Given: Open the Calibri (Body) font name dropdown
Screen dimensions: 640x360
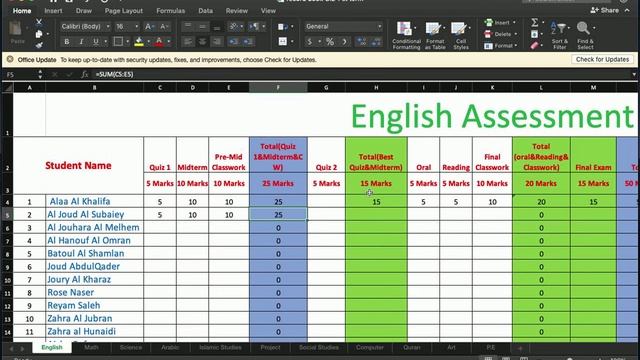Looking at the screenshot, I should tap(108, 27).
